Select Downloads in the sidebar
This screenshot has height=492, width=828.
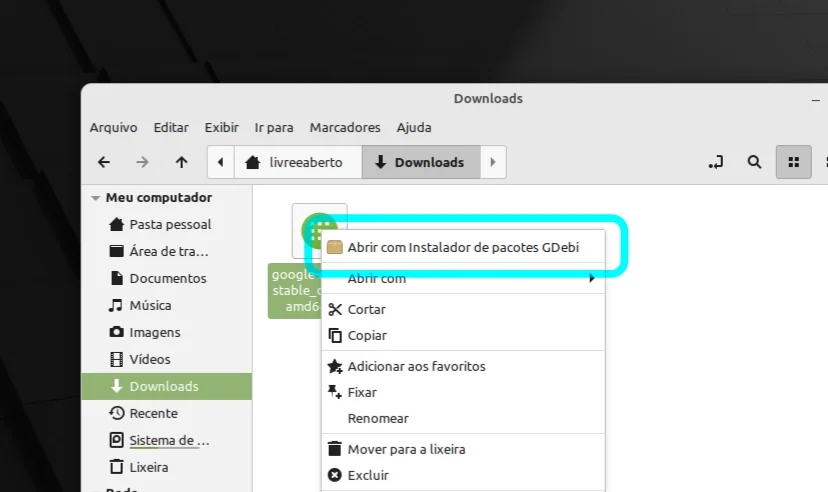tap(166, 386)
